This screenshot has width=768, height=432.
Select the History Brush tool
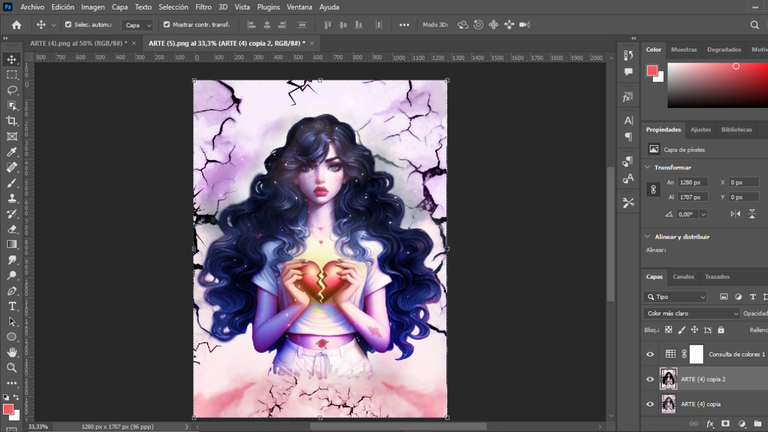tap(12, 214)
